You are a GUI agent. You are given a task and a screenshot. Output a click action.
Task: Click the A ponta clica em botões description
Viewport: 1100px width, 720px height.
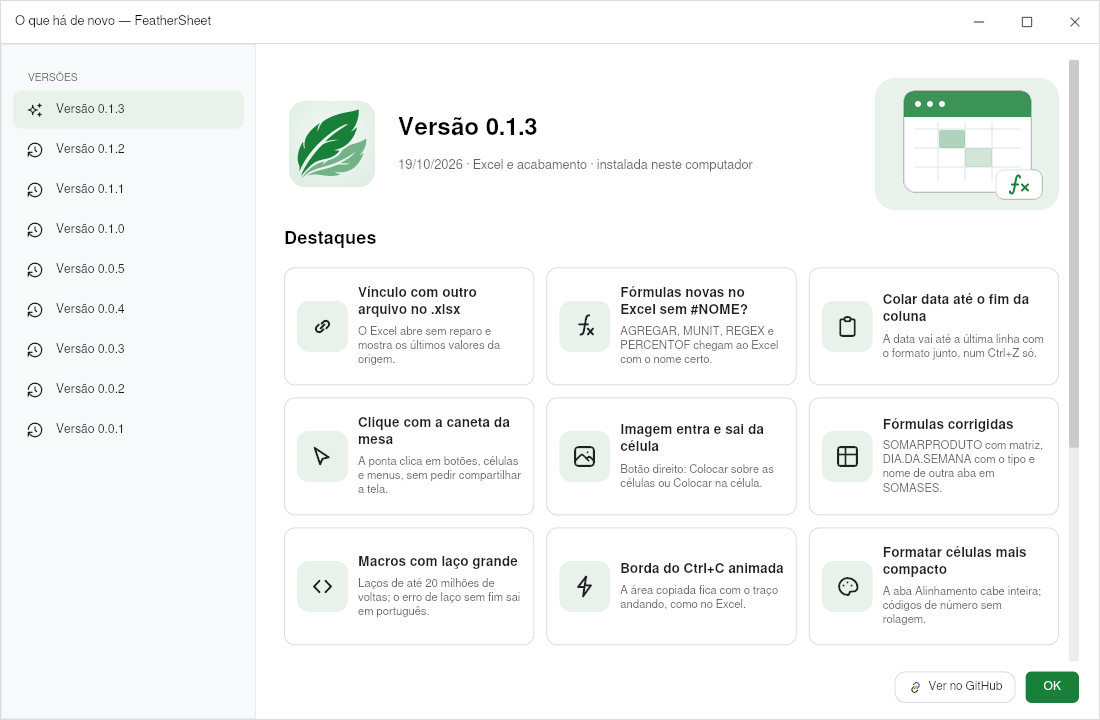439,474
